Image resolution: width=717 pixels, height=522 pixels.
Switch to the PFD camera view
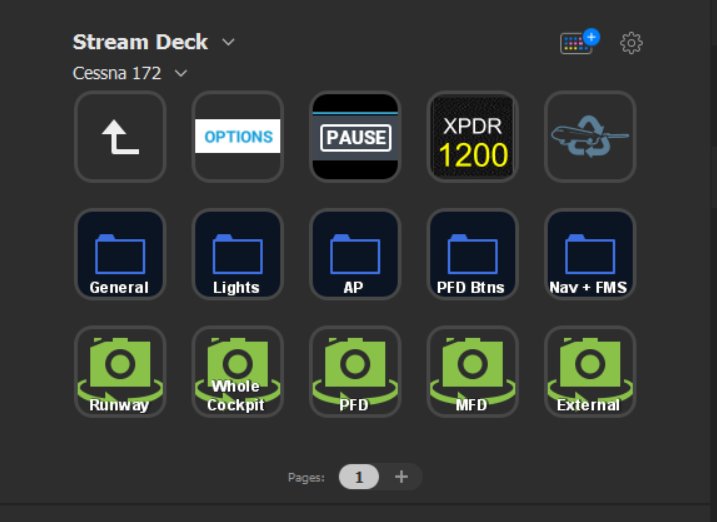(355, 372)
